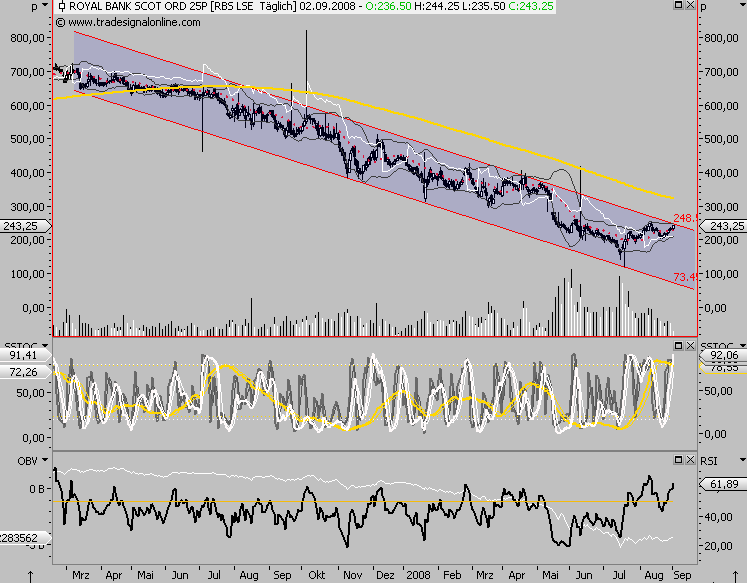Click the 2008 year label on time axis

click(x=418, y=575)
